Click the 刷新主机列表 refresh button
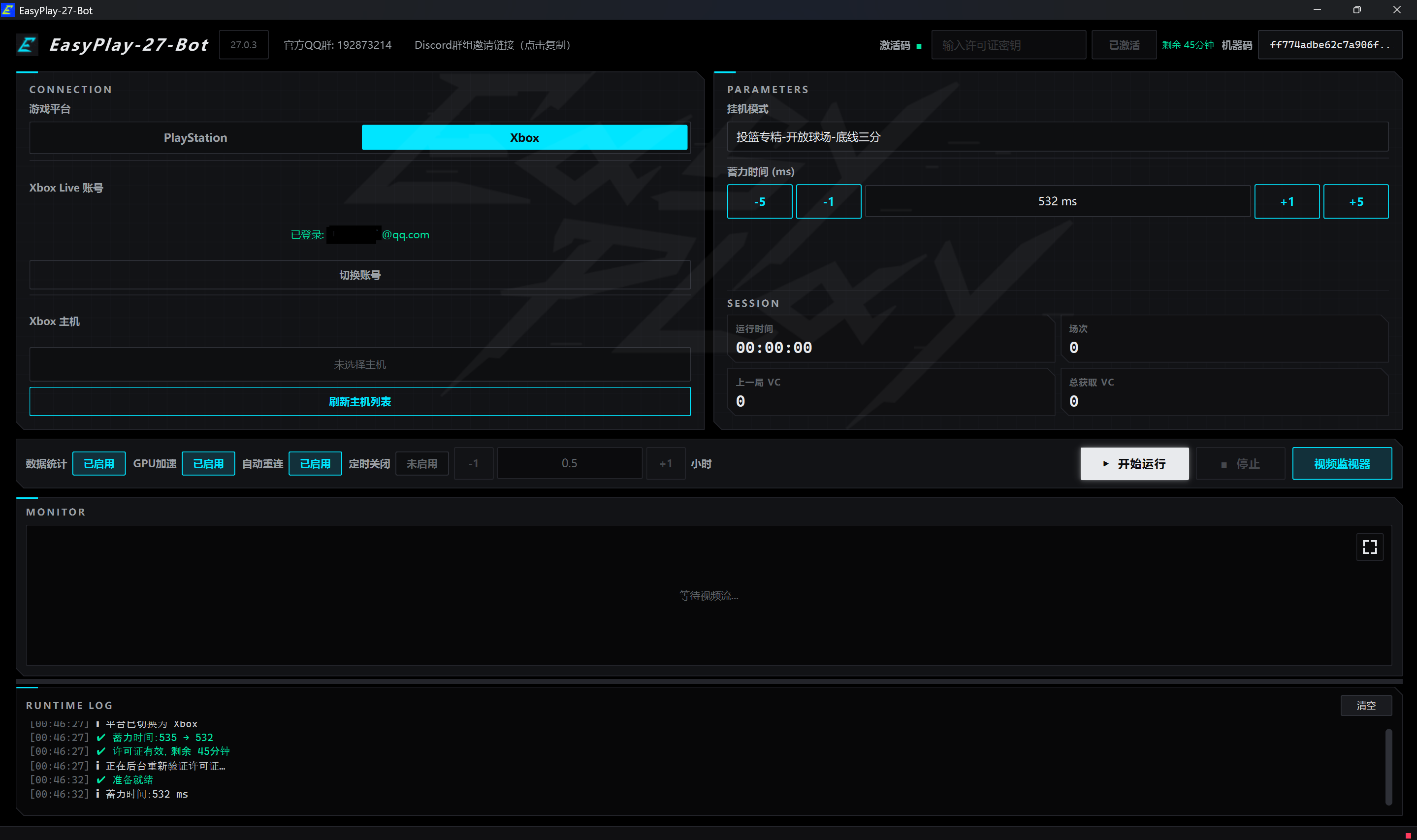 (360, 401)
